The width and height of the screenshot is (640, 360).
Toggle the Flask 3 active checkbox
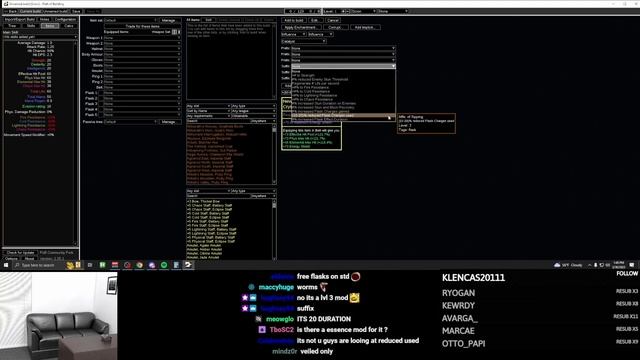pos(101,104)
